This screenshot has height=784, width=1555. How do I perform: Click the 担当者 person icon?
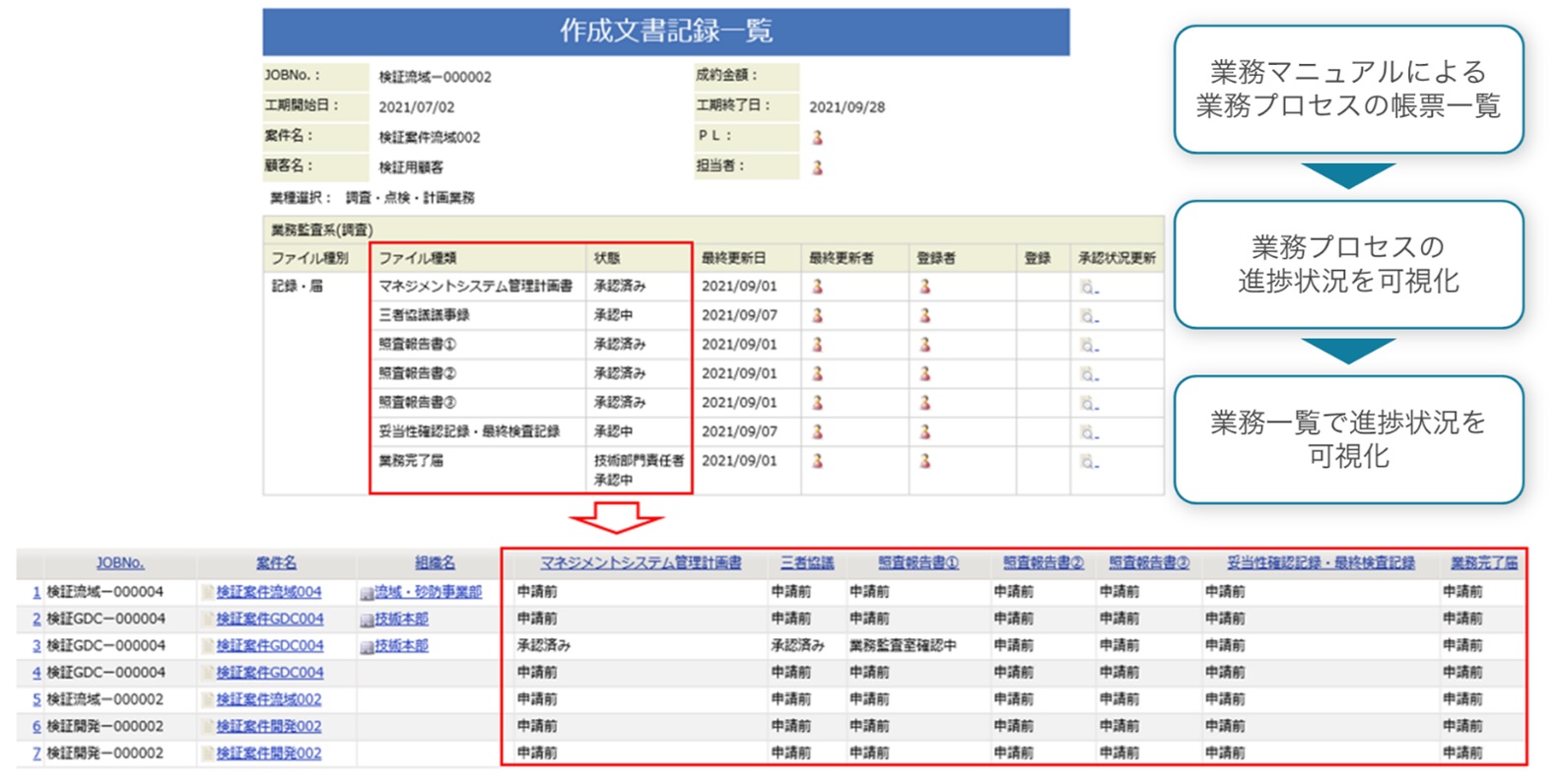coord(817,167)
